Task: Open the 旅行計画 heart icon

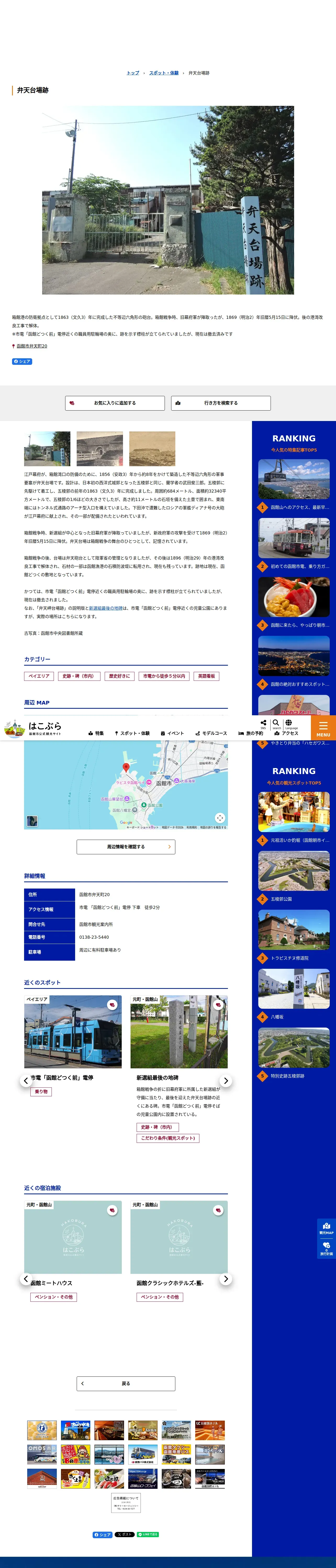Action: pyautogui.click(x=326, y=1248)
